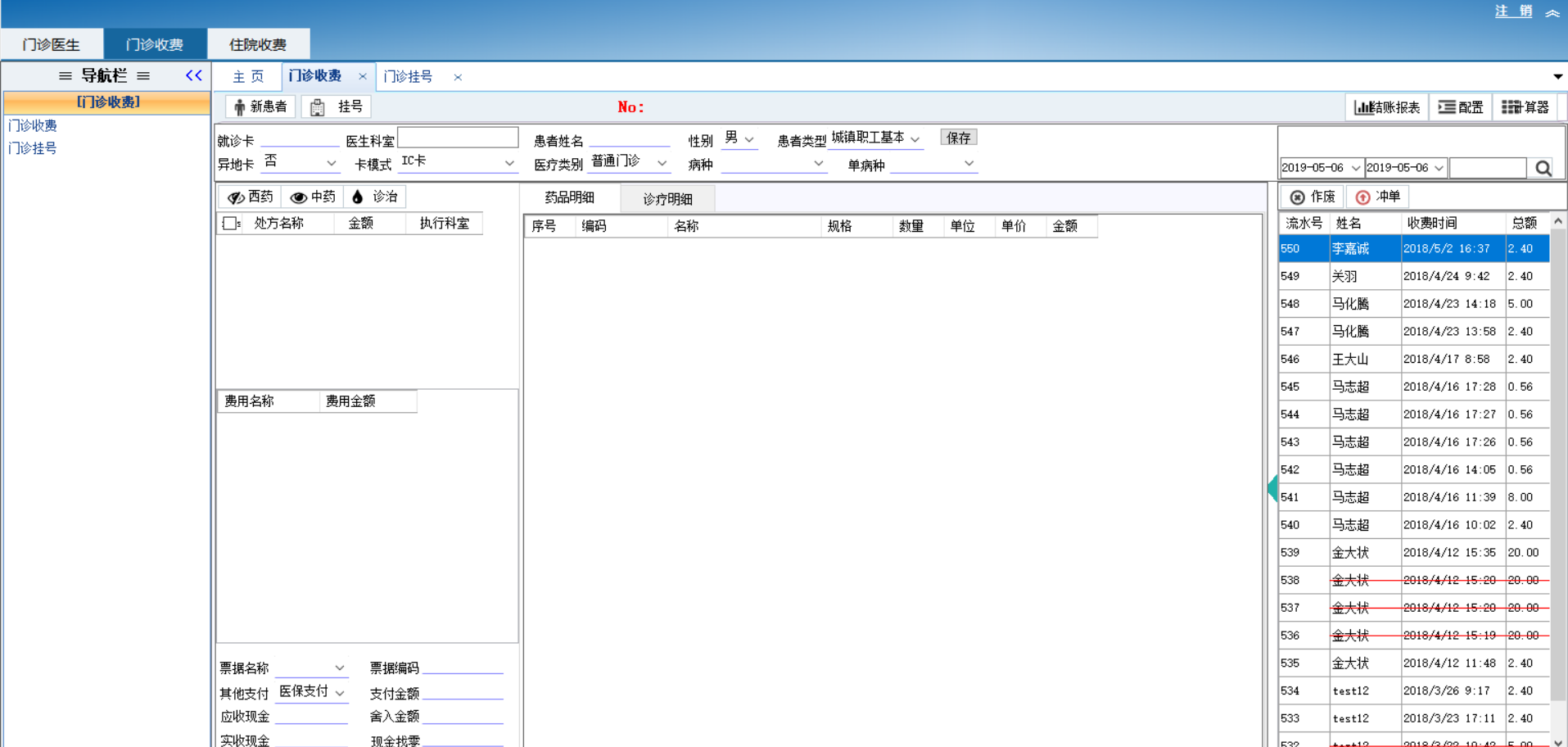Click the 挂号 registration clipboard icon

click(318, 107)
